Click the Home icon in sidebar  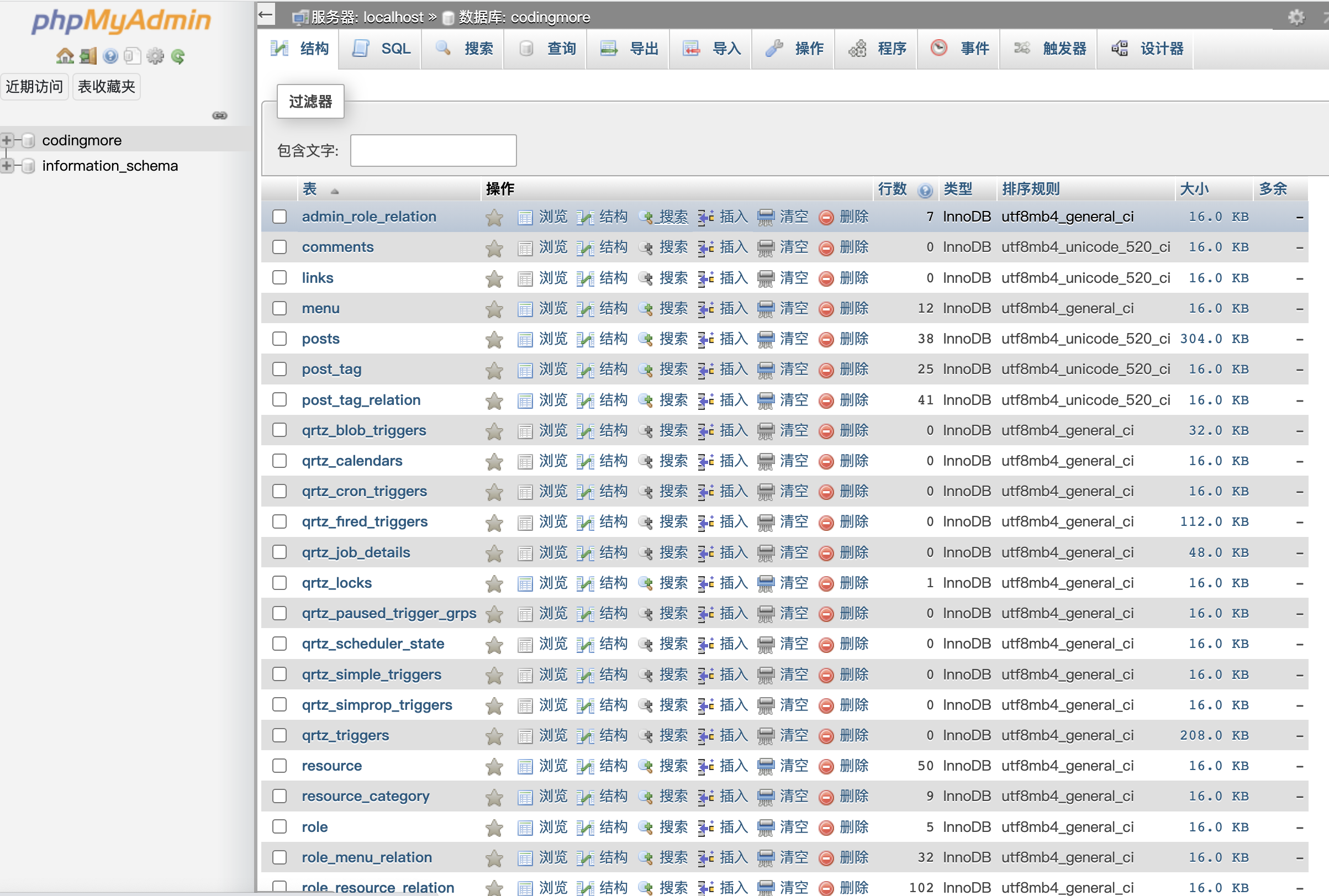coord(65,56)
